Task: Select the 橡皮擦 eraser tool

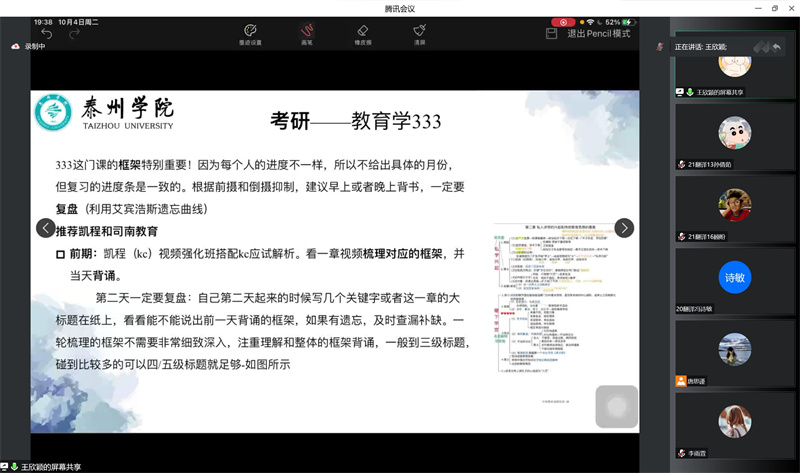Action: pyautogui.click(x=363, y=34)
